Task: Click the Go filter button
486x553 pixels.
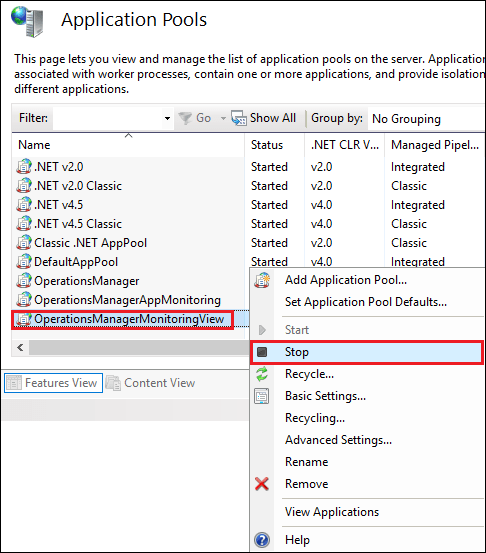Action: 195,118
